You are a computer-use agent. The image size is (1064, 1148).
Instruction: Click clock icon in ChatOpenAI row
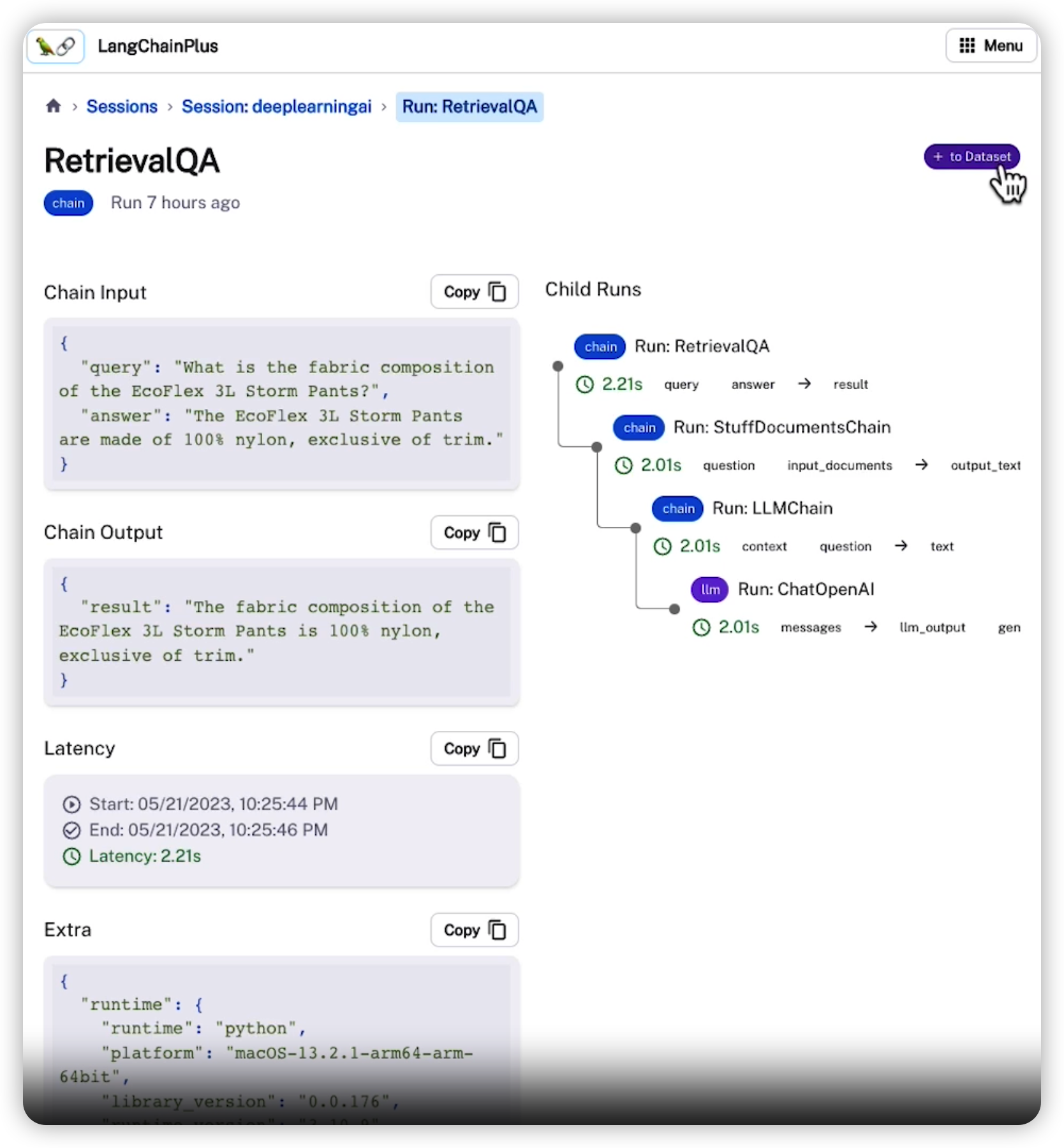[x=702, y=628]
